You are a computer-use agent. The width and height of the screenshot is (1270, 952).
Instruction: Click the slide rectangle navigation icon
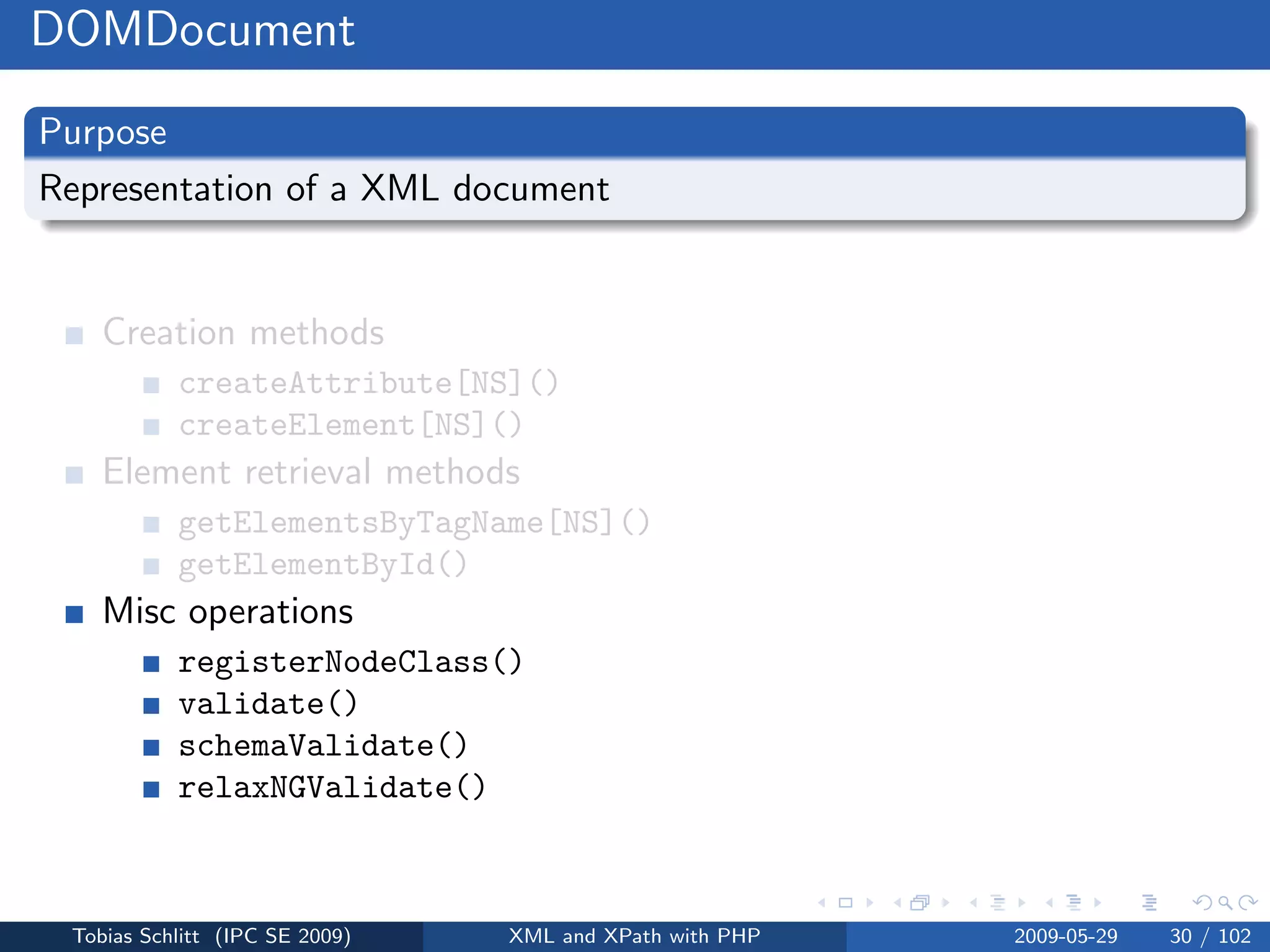(x=846, y=903)
